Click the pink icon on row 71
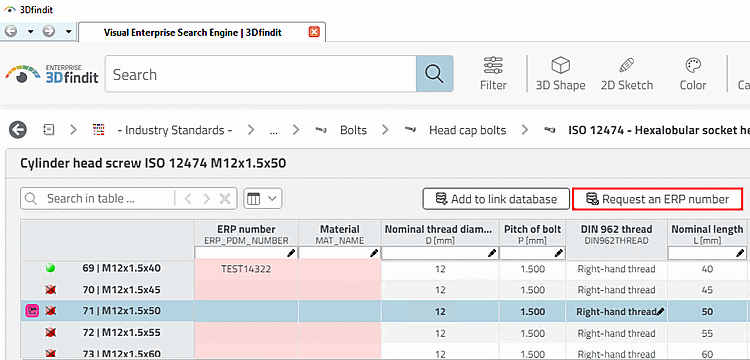The image size is (750, 360). [x=32, y=311]
